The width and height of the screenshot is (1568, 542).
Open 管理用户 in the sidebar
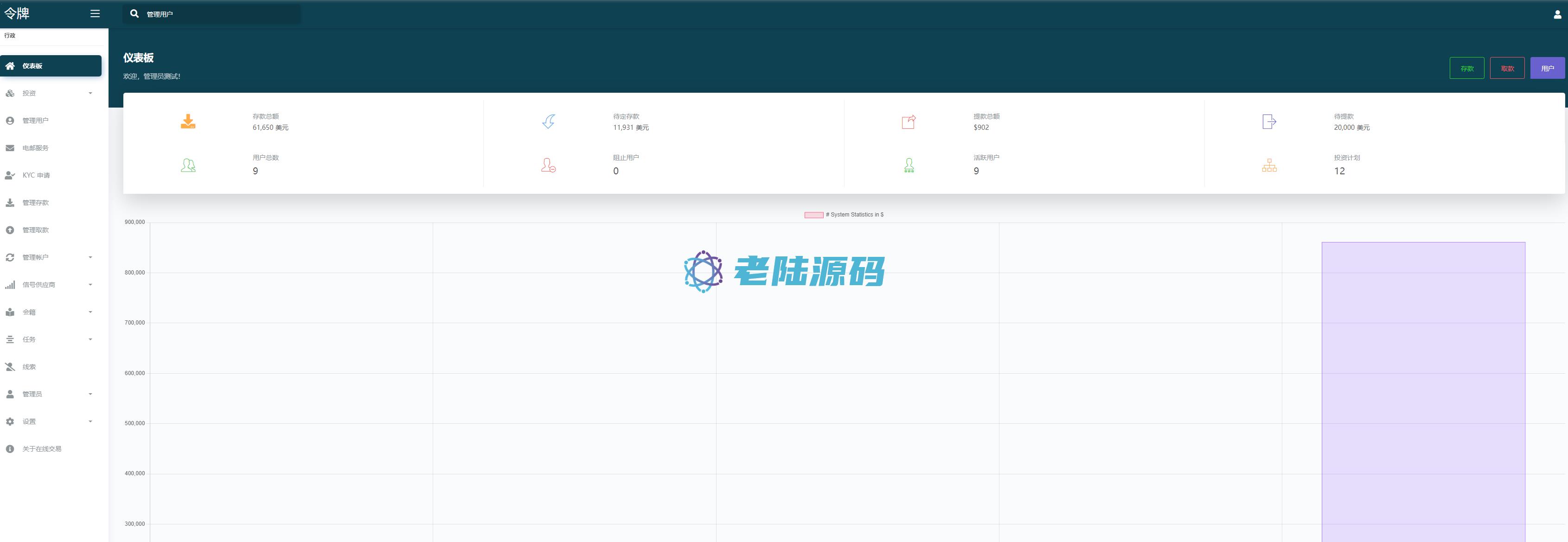(35, 121)
